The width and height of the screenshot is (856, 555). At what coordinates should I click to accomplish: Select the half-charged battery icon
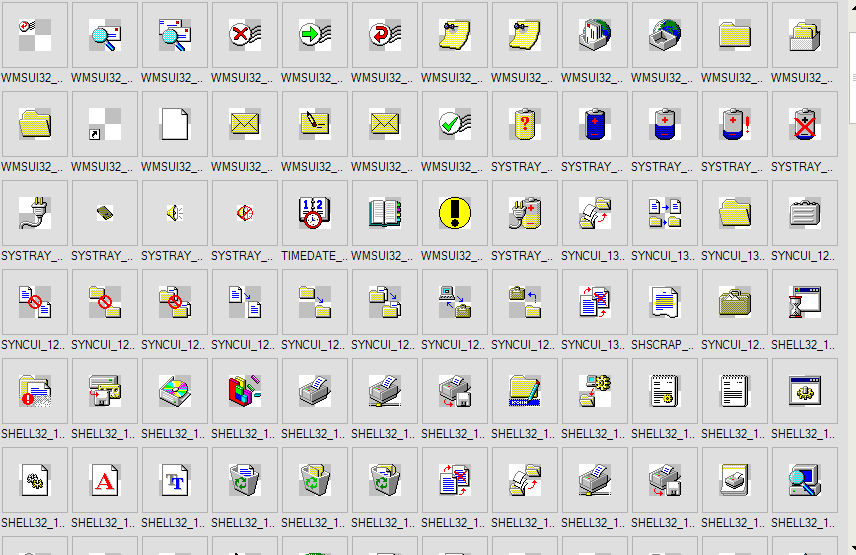(x=664, y=124)
